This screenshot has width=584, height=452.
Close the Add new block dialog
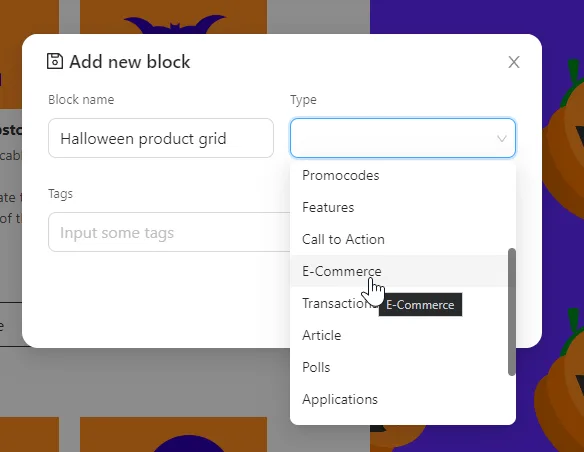(514, 62)
